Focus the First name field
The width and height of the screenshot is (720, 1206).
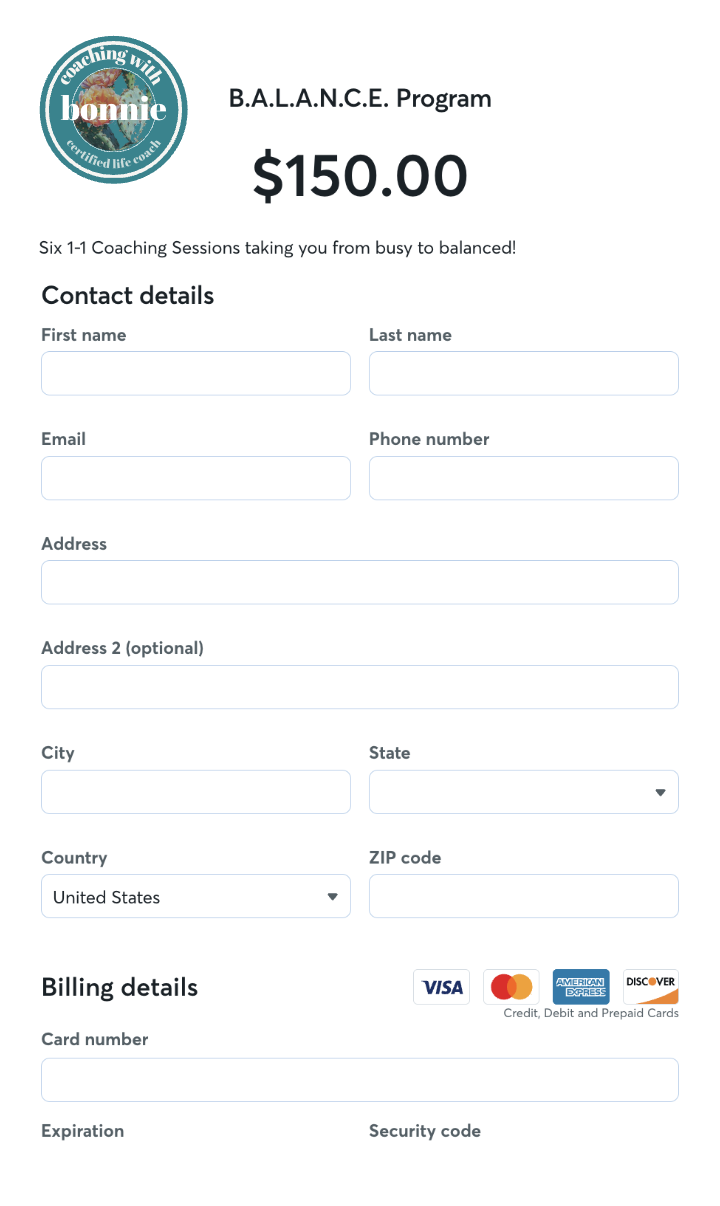click(195, 373)
